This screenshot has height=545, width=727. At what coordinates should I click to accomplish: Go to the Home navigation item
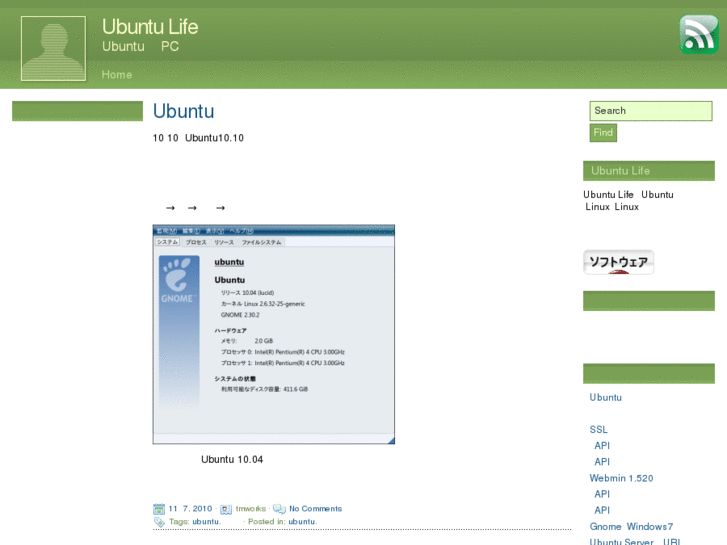117,75
